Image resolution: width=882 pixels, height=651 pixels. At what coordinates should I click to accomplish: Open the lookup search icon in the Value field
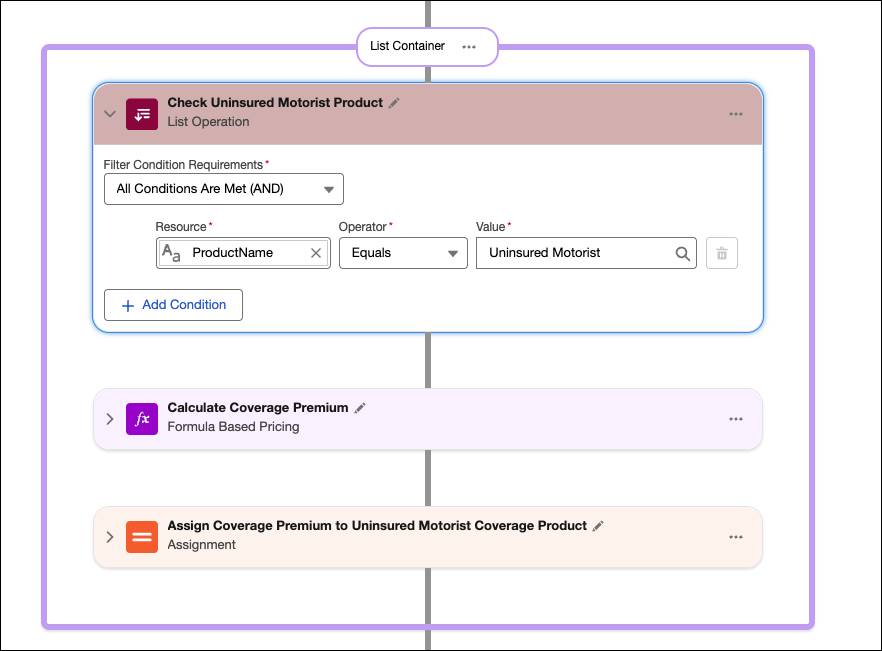[x=683, y=253]
